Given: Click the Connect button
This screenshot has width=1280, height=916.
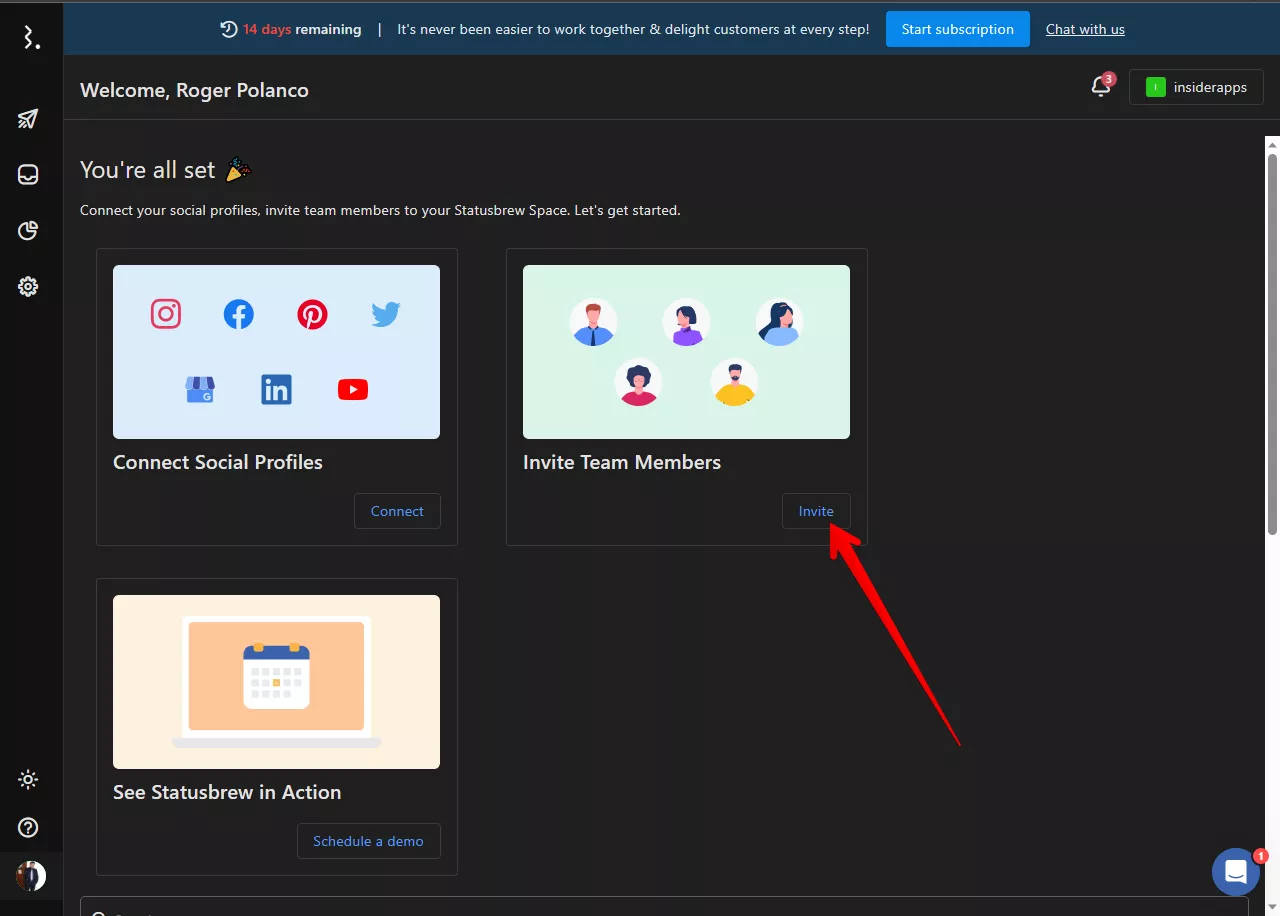Looking at the screenshot, I should (397, 511).
